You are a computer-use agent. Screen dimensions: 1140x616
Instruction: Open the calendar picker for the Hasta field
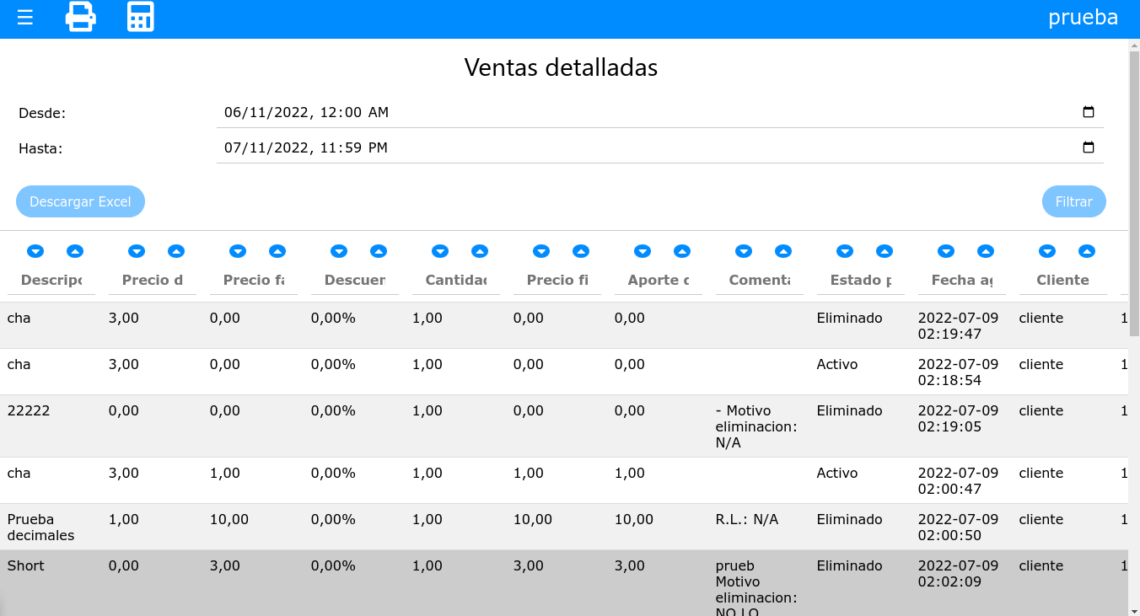coord(1088,147)
